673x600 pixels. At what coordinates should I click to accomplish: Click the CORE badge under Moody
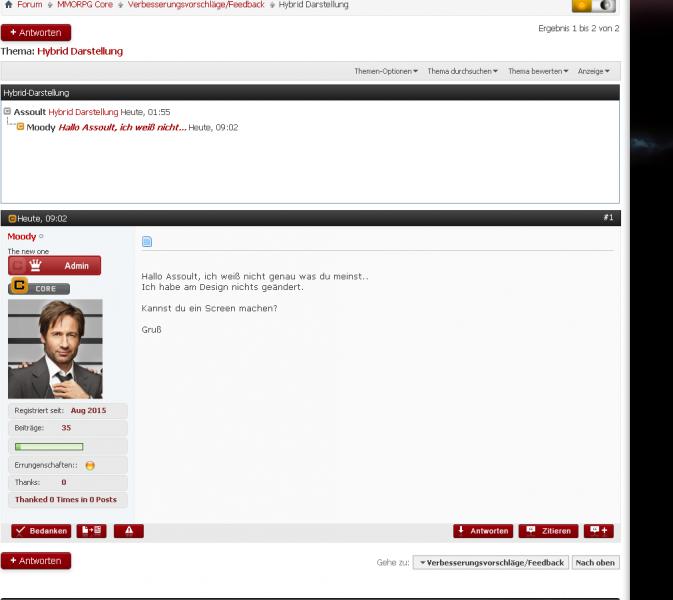pos(38,288)
